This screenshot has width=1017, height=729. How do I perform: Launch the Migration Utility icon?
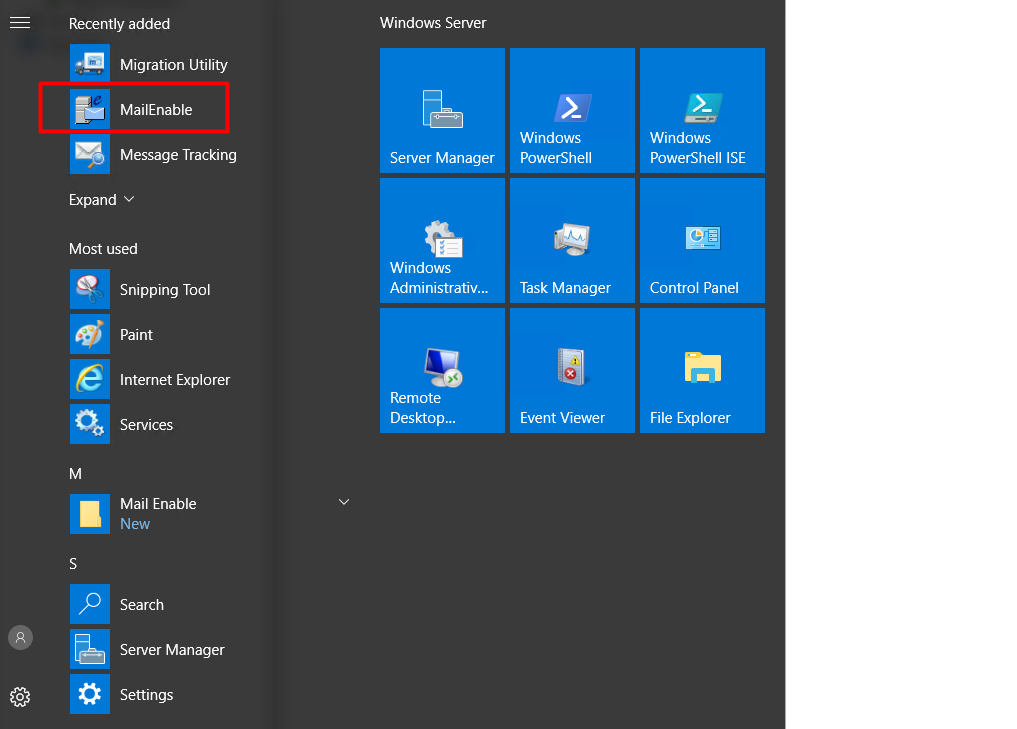pos(90,64)
